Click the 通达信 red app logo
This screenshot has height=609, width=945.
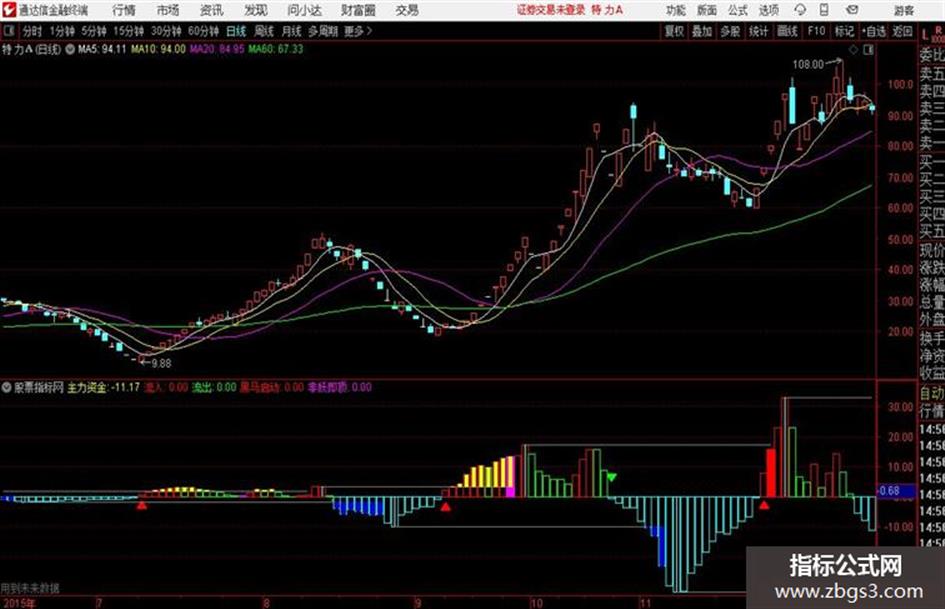coord(9,10)
